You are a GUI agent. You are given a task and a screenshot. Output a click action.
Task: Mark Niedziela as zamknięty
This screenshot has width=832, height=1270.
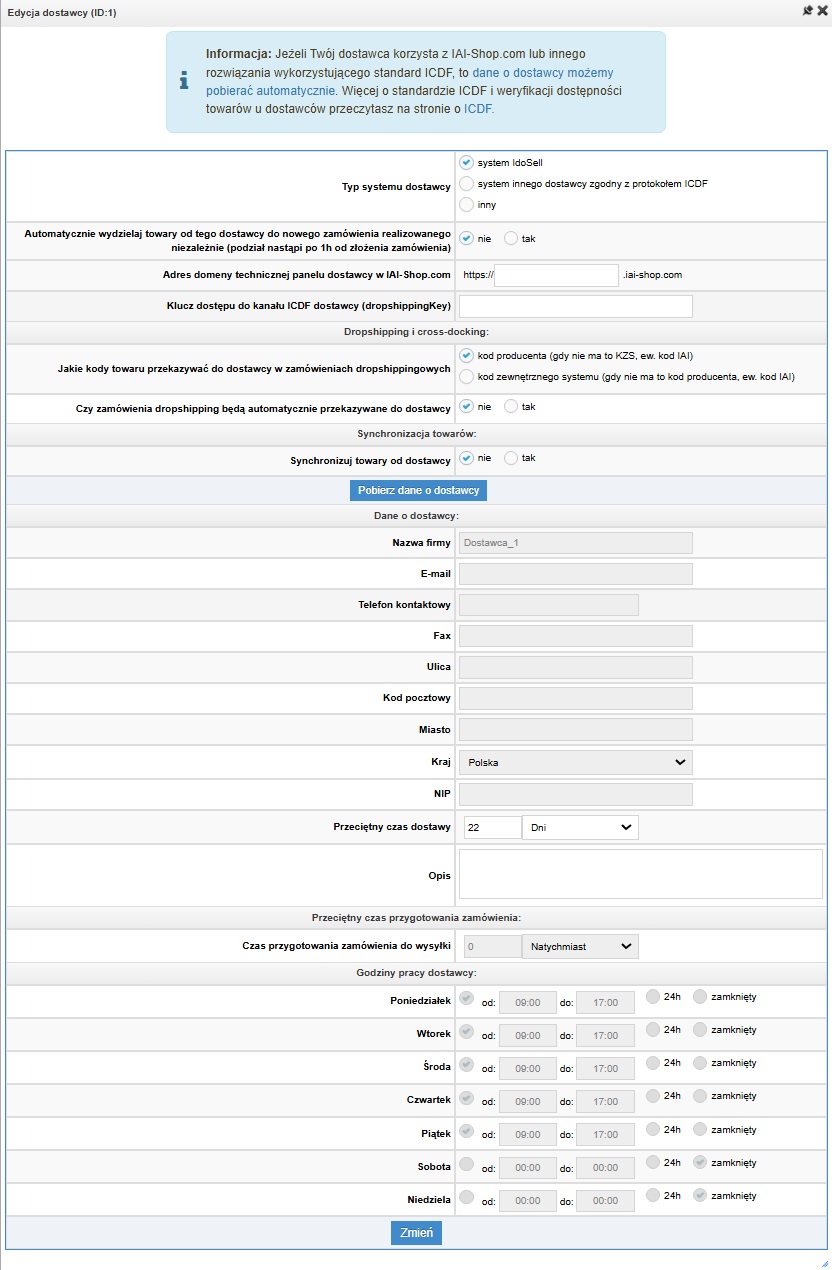(x=700, y=1195)
